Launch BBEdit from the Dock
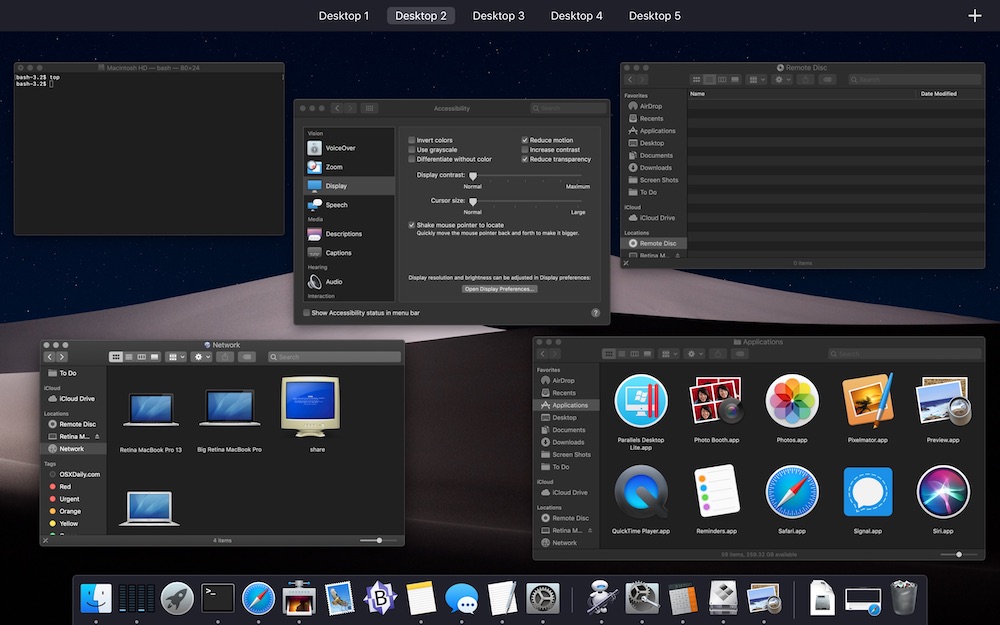1000x625 pixels. click(x=379, y=598)
